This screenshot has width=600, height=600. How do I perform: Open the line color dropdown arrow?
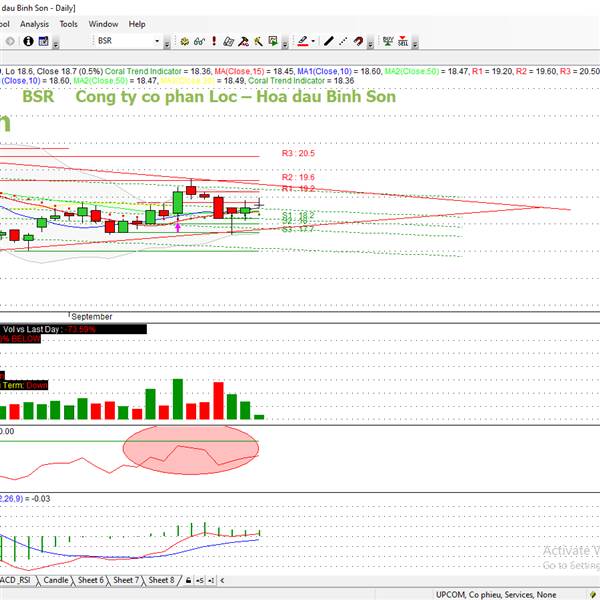[313, 41]
